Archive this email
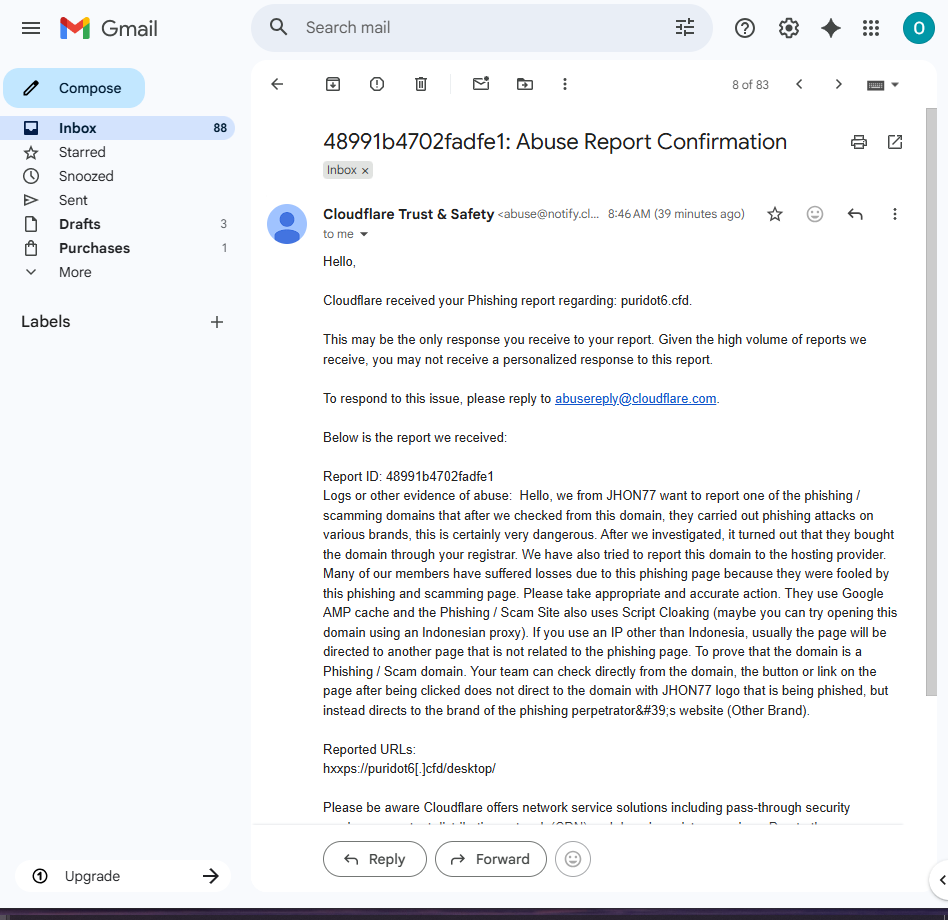Viewport: 948px width, 920px height. coord(333,84)
